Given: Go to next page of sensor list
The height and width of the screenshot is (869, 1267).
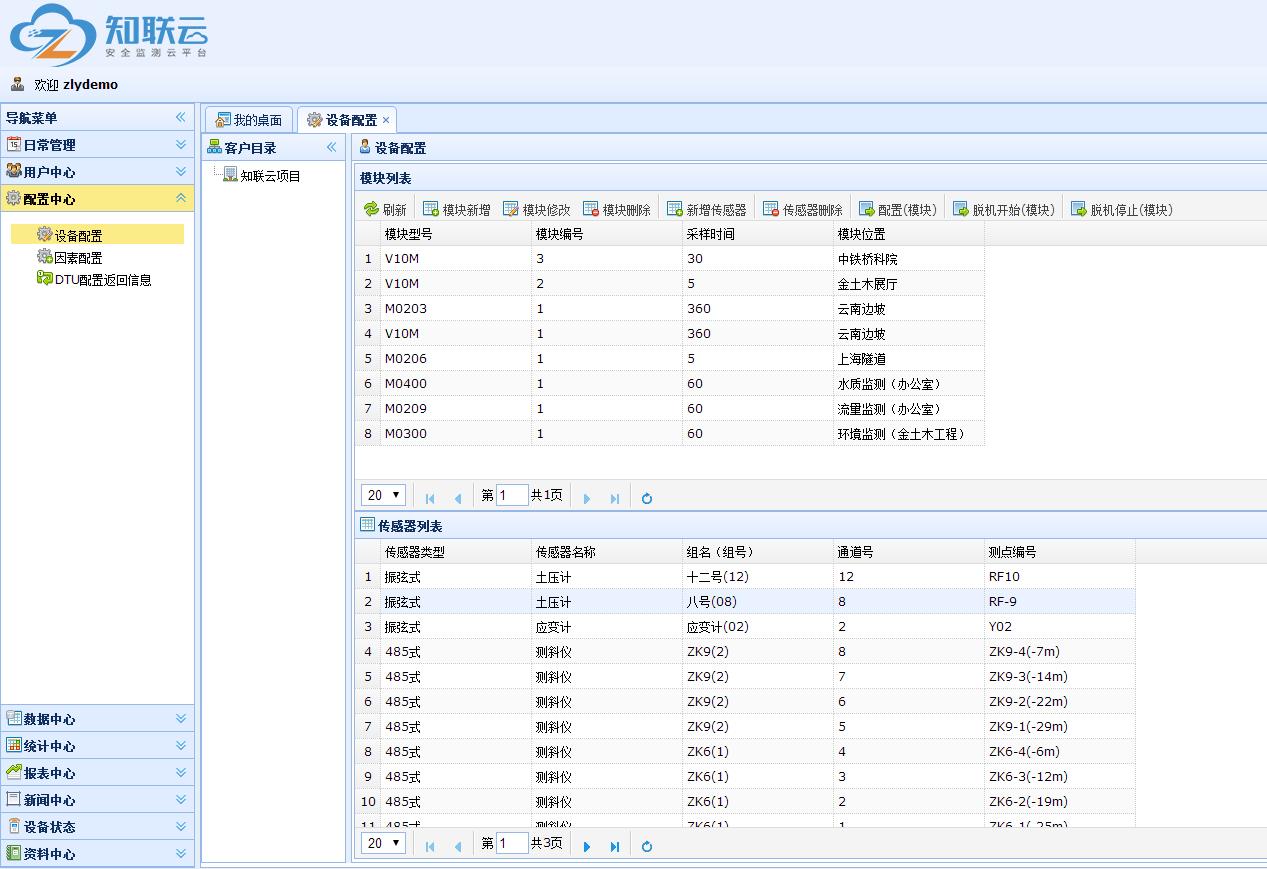Looking at the screenshot, I should pyautogui.click(x=587, y=846).
